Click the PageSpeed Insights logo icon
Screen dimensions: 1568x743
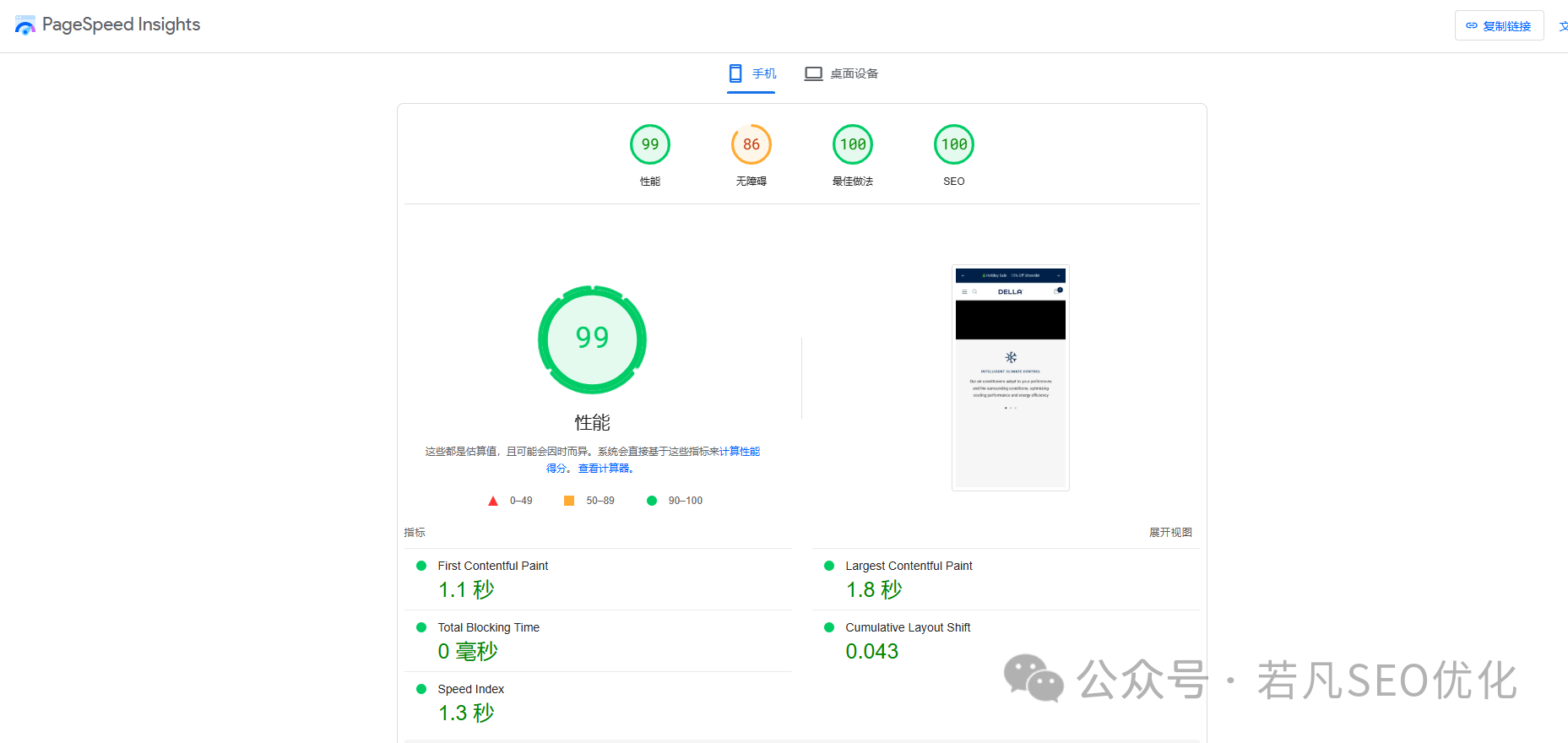pyautogui.click(x=25, y=25)
